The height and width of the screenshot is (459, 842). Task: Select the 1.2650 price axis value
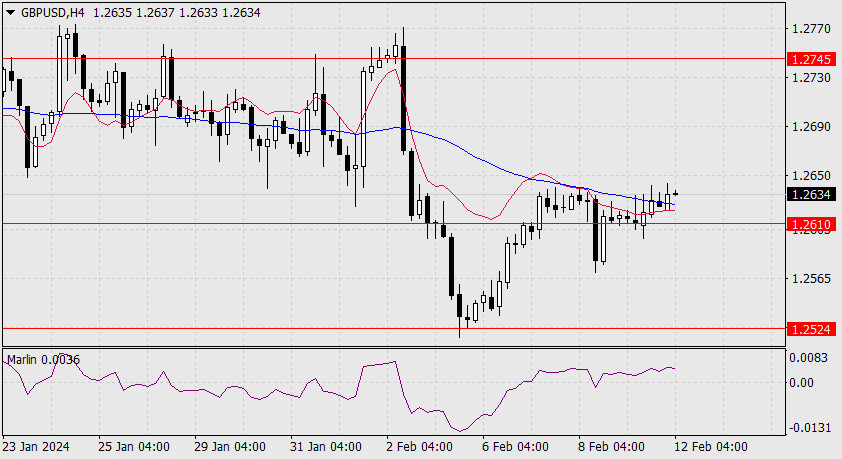[x=811, y=176]
